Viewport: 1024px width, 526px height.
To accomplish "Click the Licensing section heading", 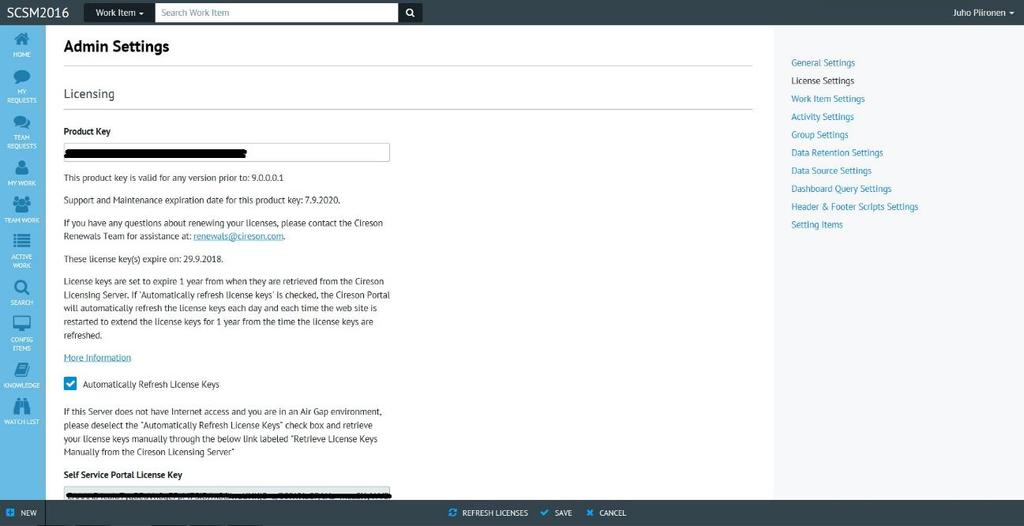I will (89, 94).
